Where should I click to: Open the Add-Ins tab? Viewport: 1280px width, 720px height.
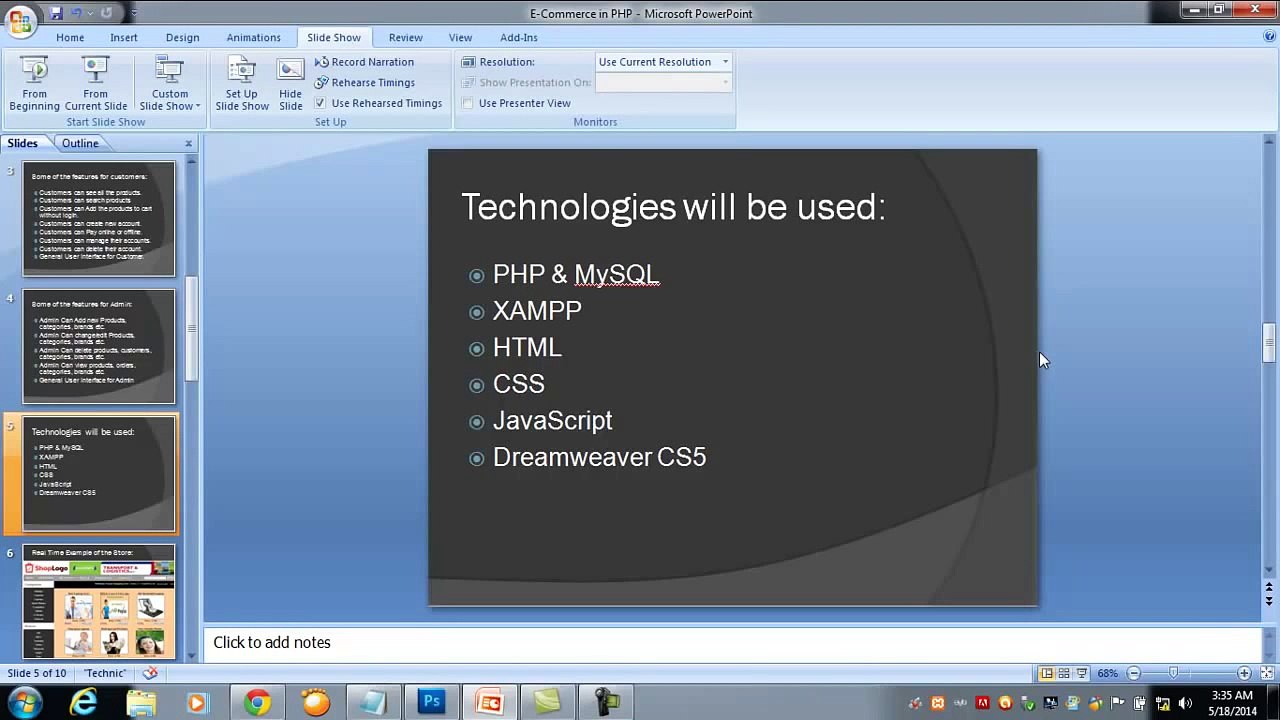pyautogui.click(x=518, y=37)
